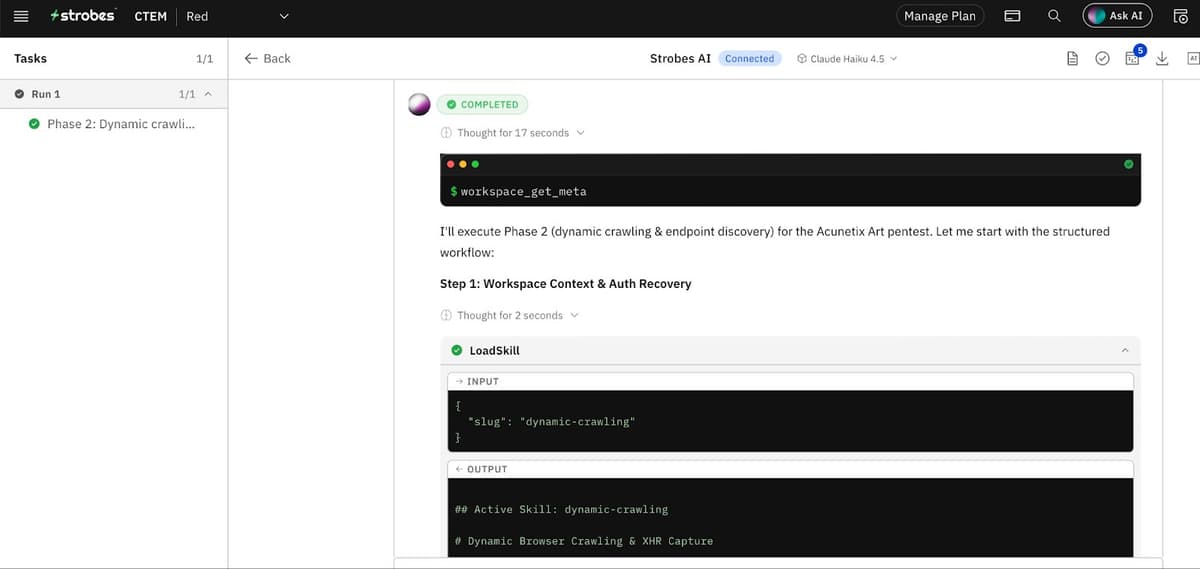Click the download arrow icon

[x=1162, y=58]
